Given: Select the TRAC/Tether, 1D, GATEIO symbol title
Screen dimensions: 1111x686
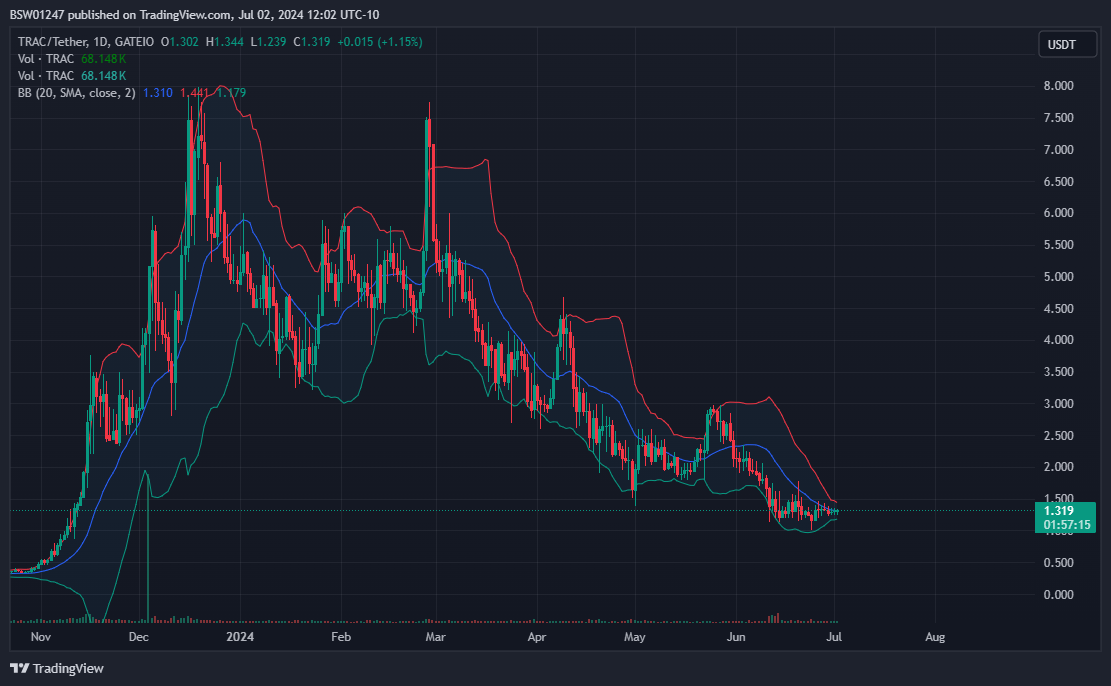Looking at the screenshot, I should pos(86,42).
